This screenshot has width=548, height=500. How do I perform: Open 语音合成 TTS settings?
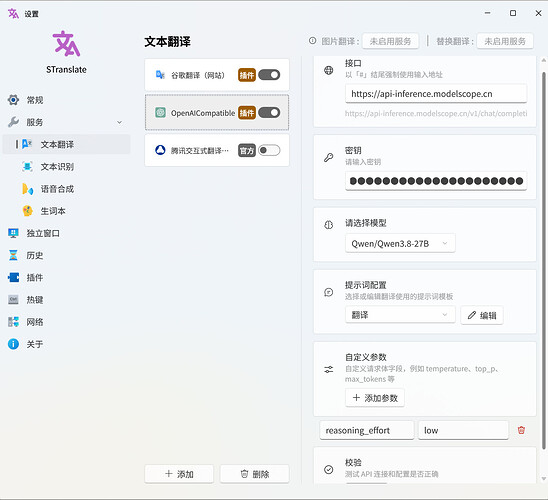tap(66, 189)
